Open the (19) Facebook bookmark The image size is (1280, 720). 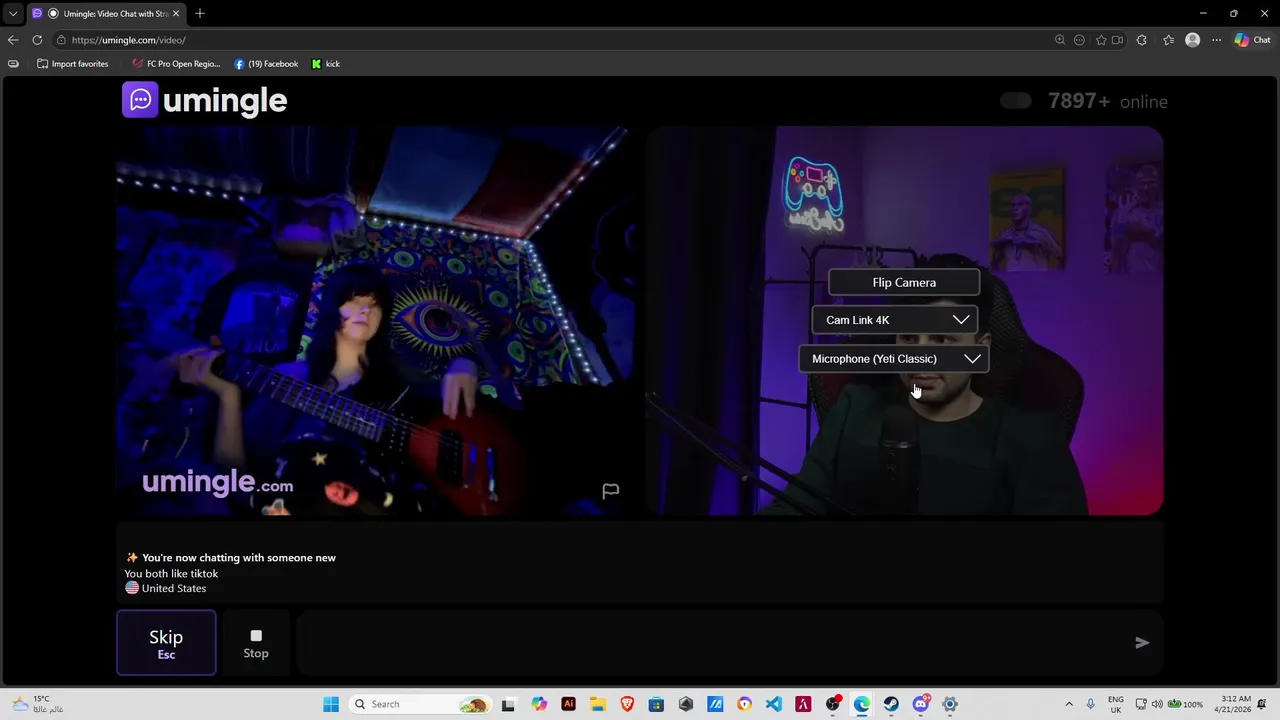266,64
